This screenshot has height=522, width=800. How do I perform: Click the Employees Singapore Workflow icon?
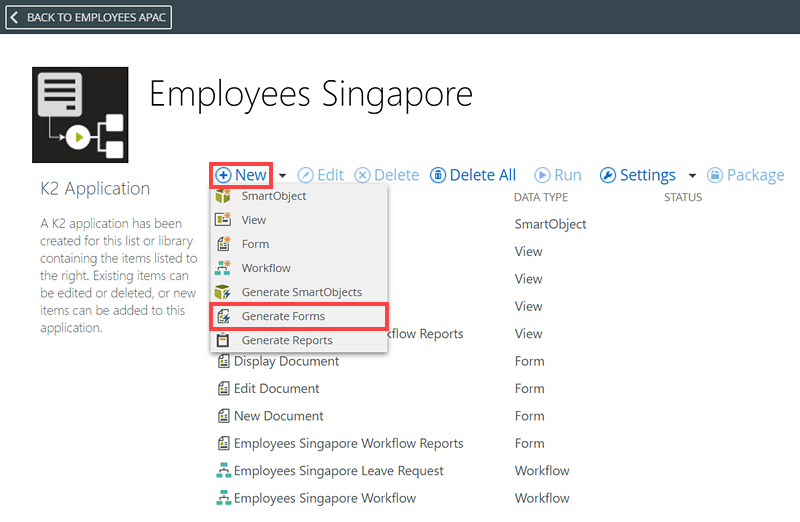coord(223,498)
